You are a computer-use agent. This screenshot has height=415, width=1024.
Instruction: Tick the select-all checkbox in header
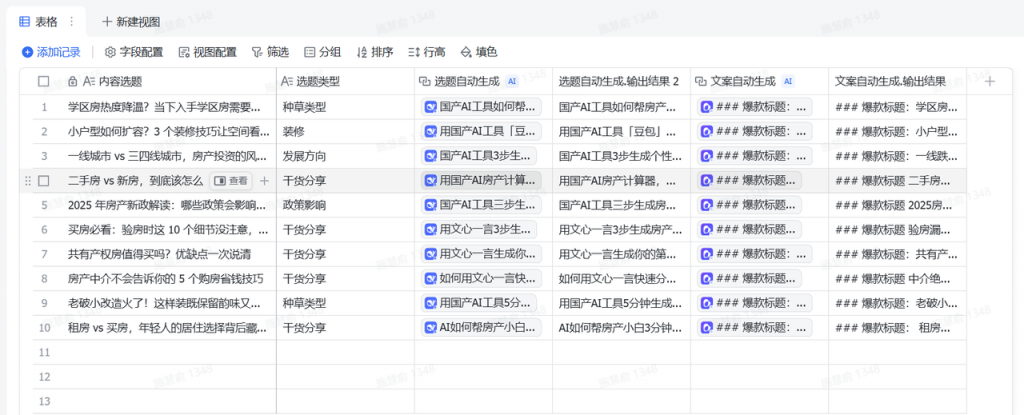click(x=44, y=82)
